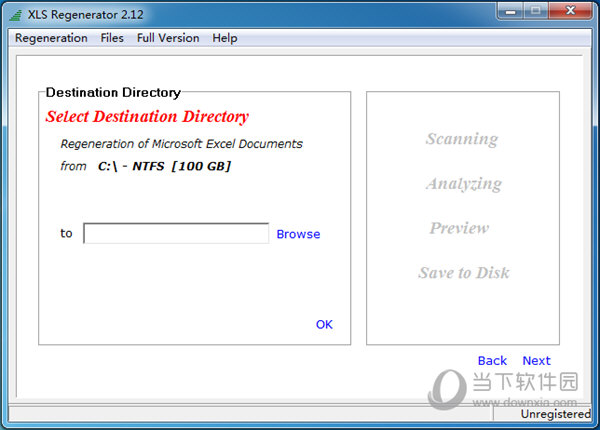Viewport: 600px width, 430px height.
Task: Click the XLS Regenerator app icon in title bar
Action: (16, 13)
